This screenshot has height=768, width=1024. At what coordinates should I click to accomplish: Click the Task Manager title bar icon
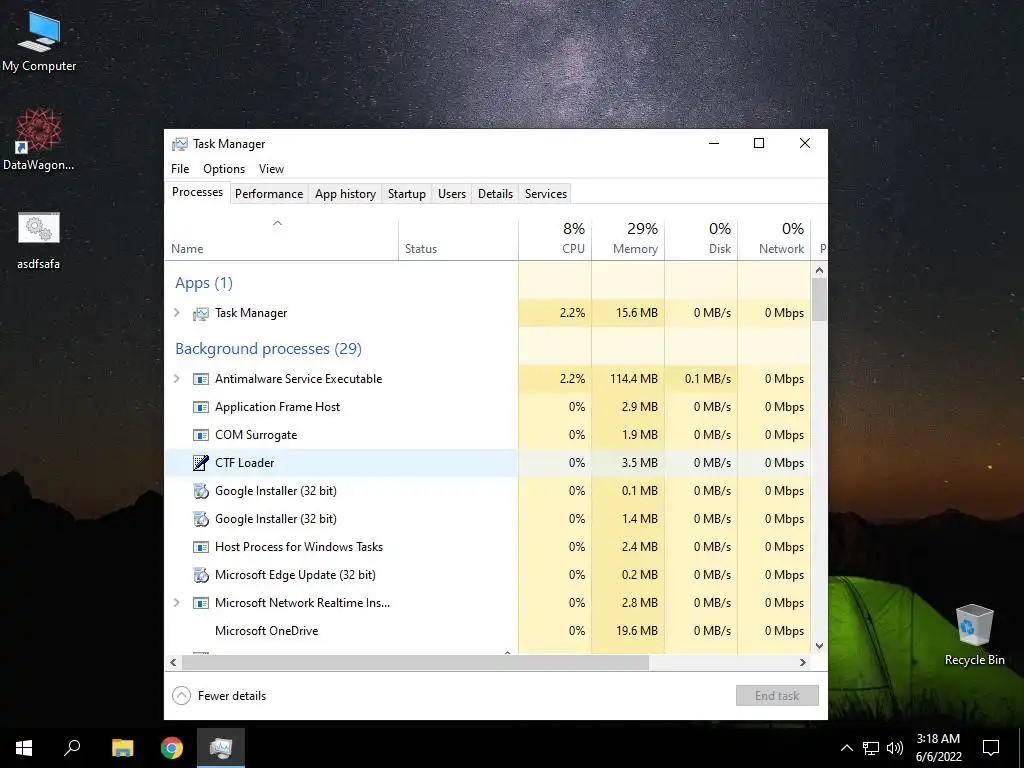(180, 144)
